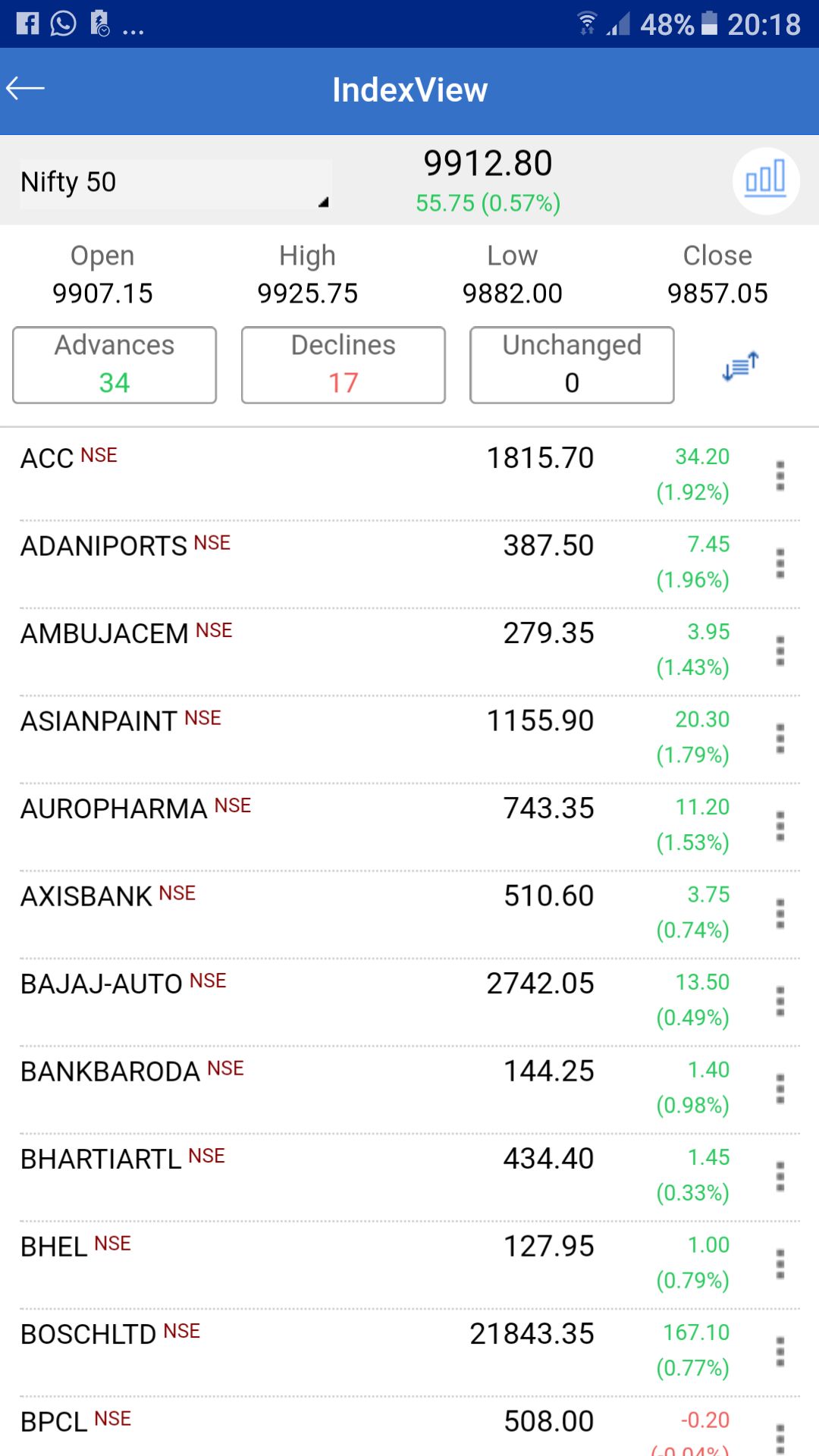Tap the WhatsApp notification icon in status bar

63,24
